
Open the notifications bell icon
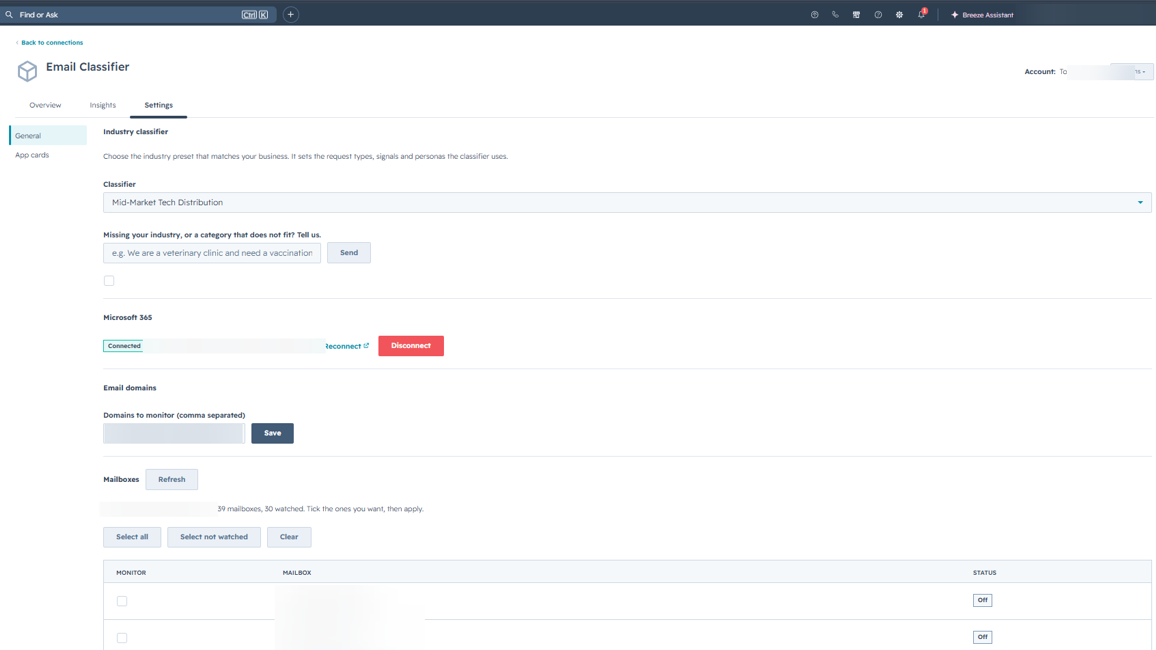(x=922, y=14)
